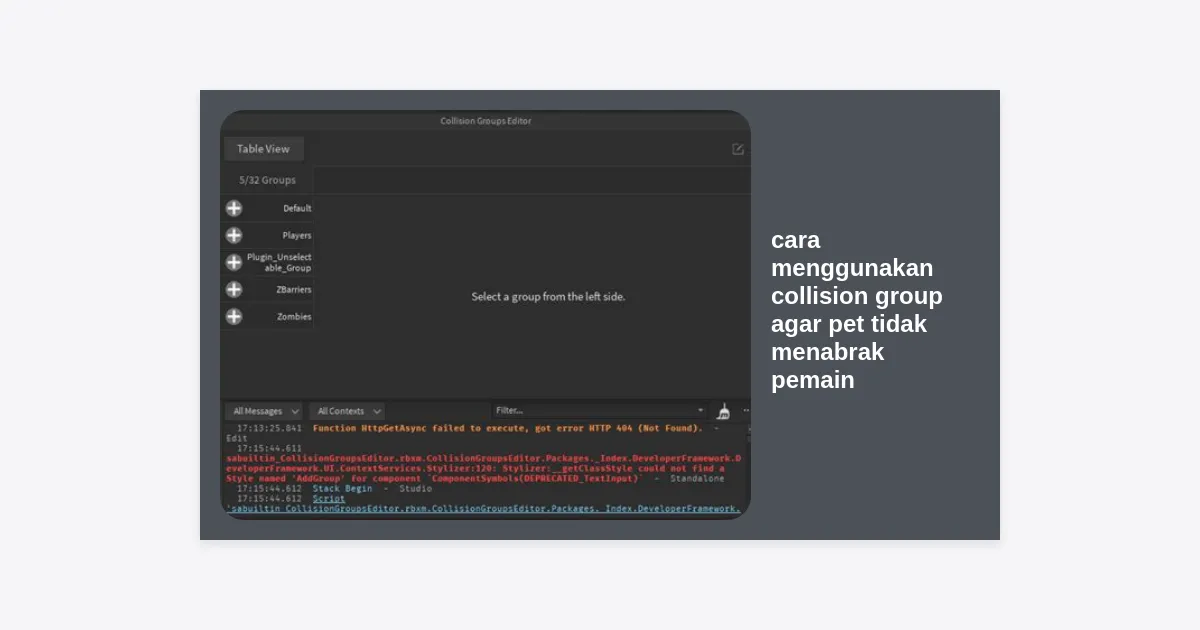Click the 5/32 Groups counter label
This screenshot has height=630, width=1200.
pos(267,180)
